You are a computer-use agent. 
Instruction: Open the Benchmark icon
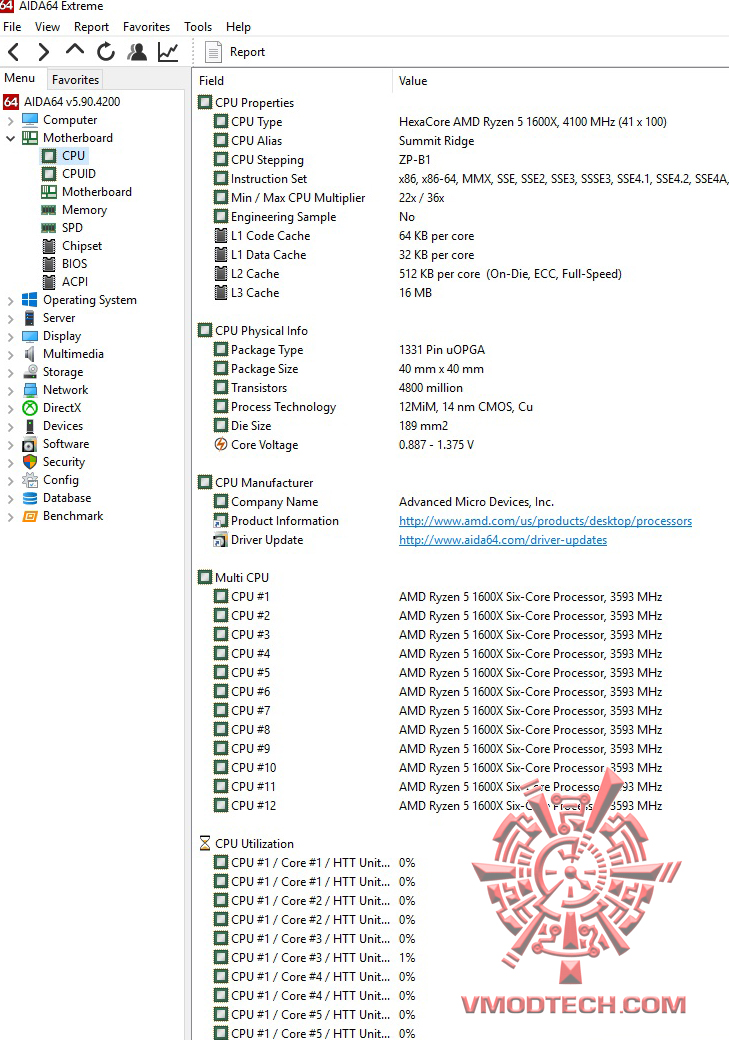click(30, 516)
